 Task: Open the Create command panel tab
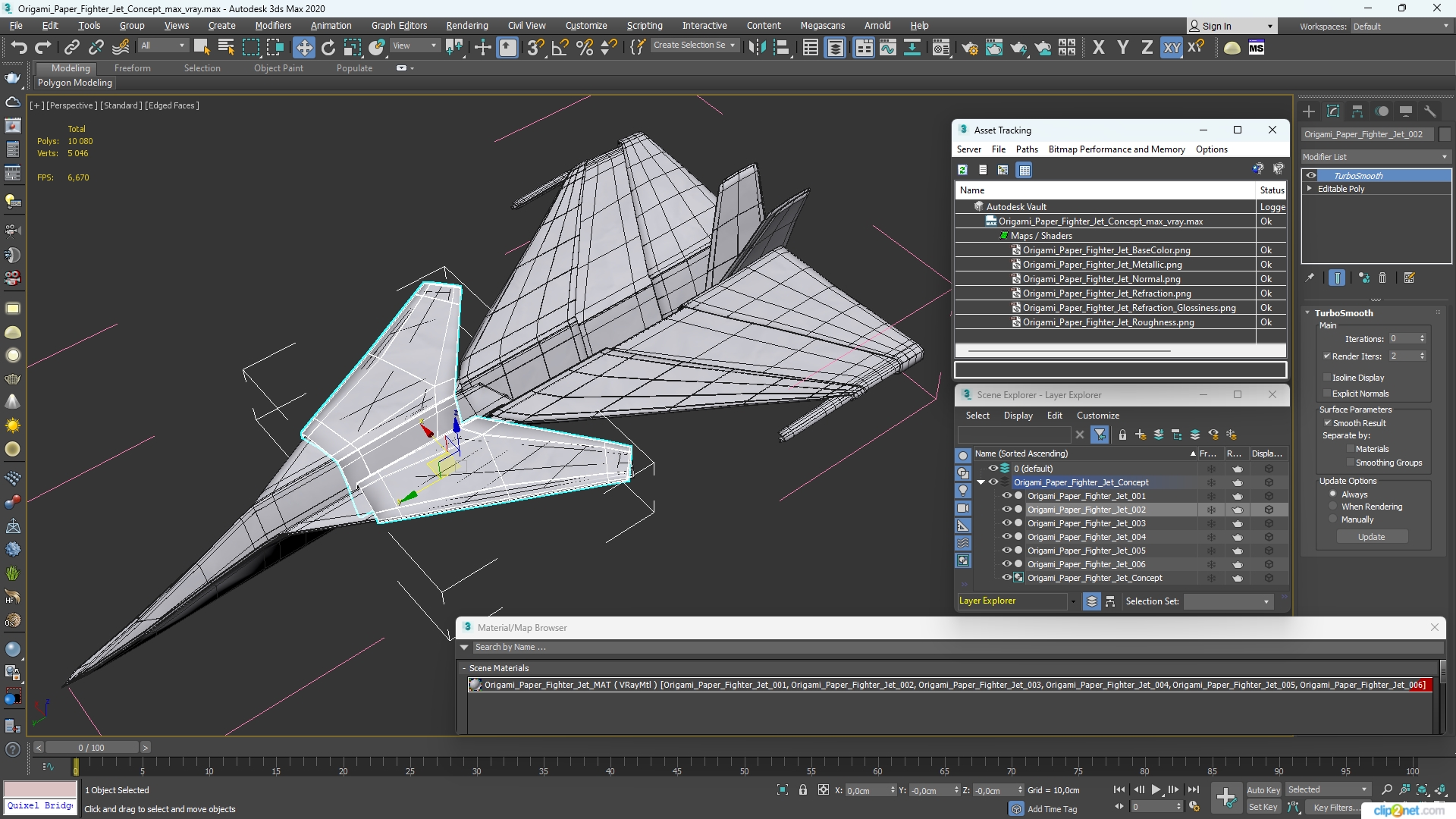coord(1309,111)
